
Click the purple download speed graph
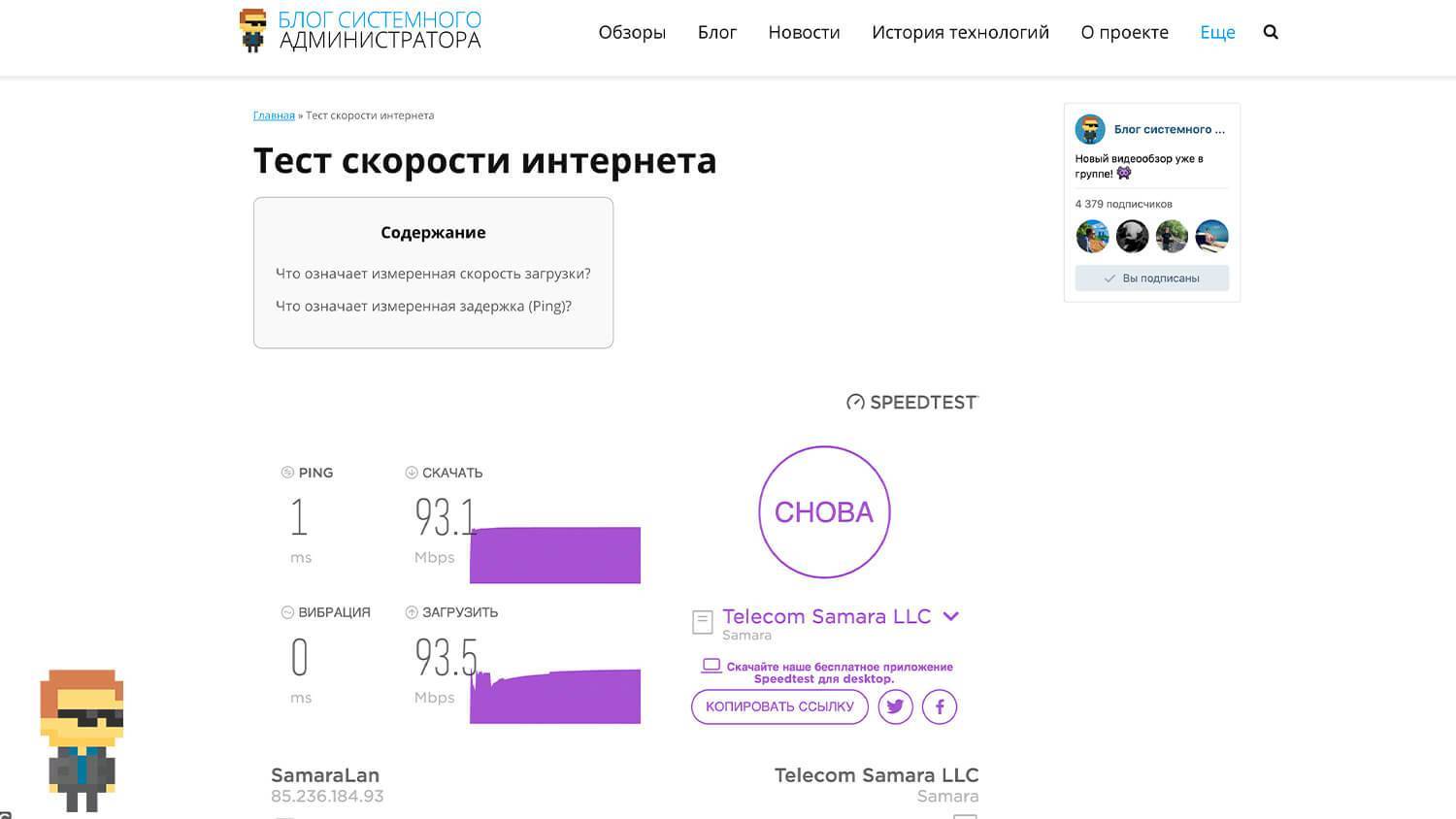(x=555, y=555)
